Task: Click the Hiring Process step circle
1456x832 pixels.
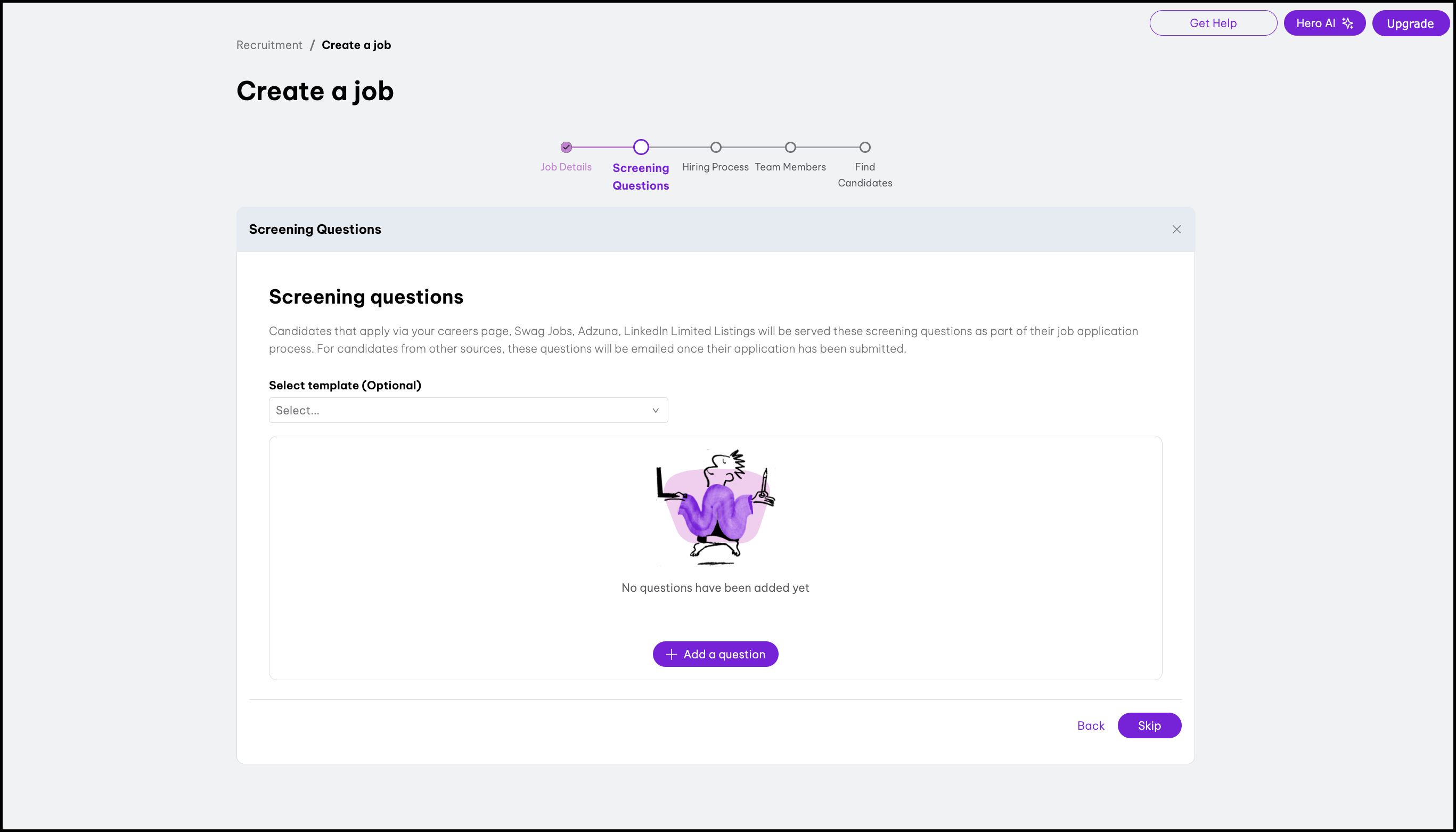Action: pos(716,148)
